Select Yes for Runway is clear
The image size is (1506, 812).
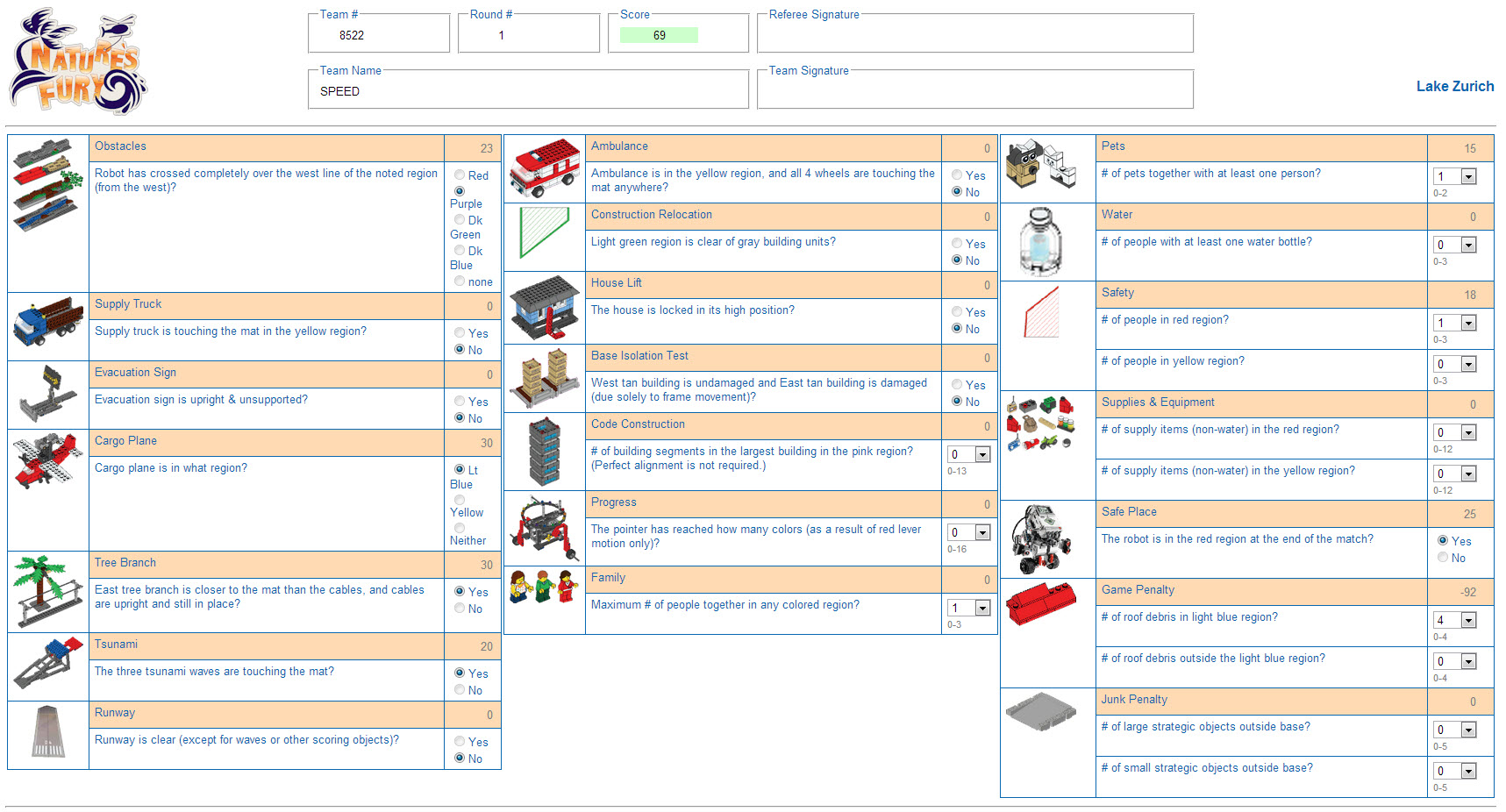[x=460, y=742]
